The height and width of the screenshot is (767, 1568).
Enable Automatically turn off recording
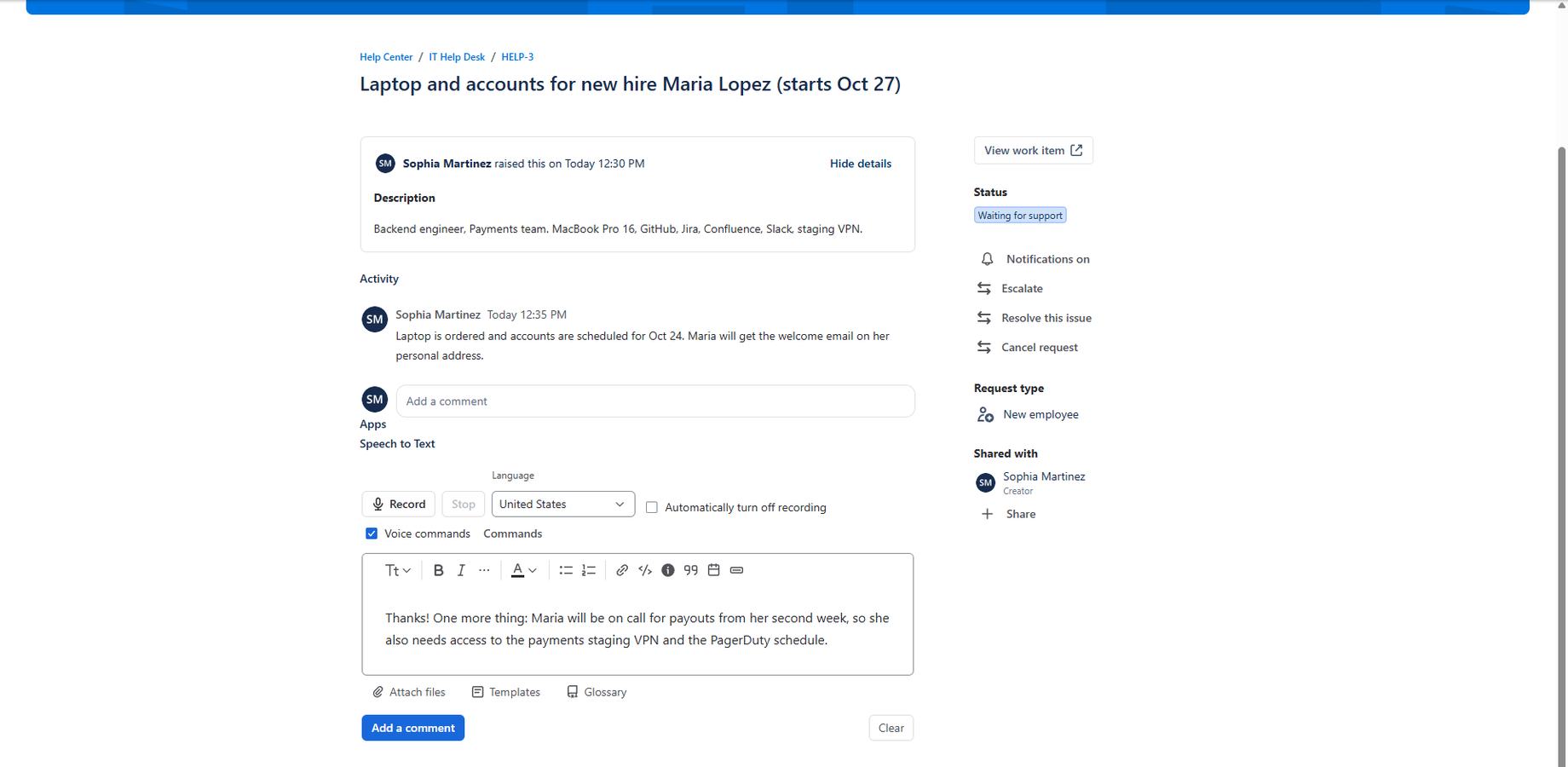point(652,507)
